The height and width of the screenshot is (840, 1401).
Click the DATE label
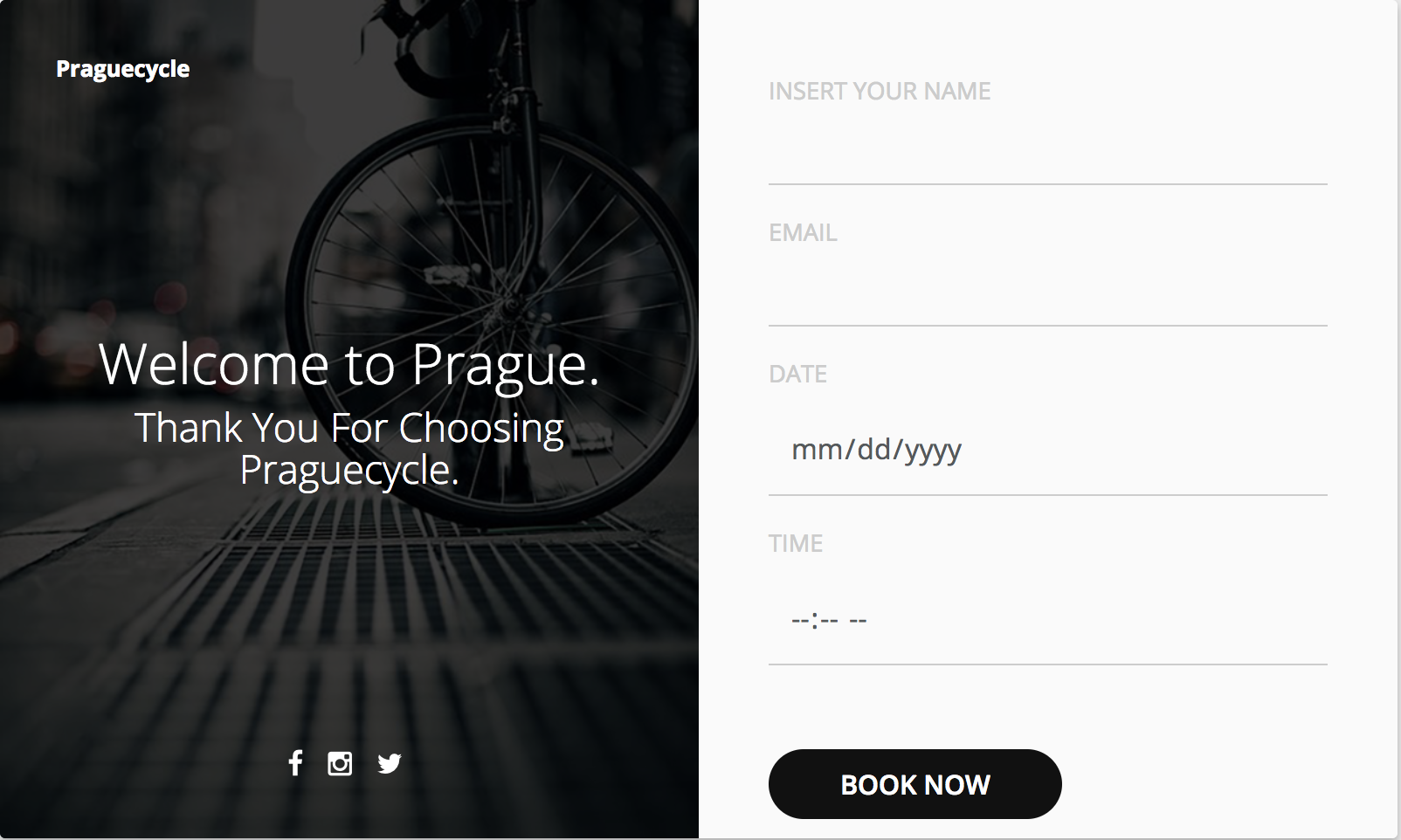coord(797,375)
